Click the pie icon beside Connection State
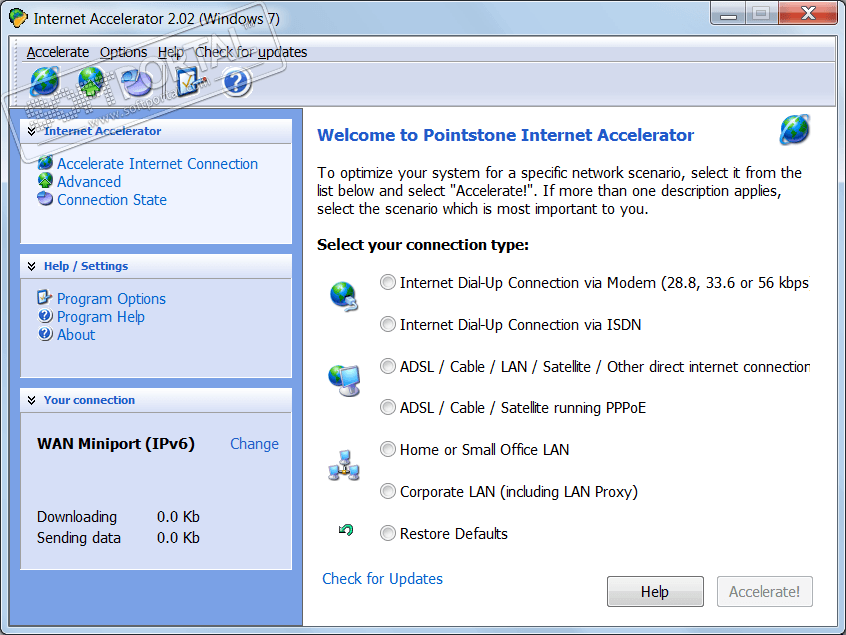 point(45,199)
